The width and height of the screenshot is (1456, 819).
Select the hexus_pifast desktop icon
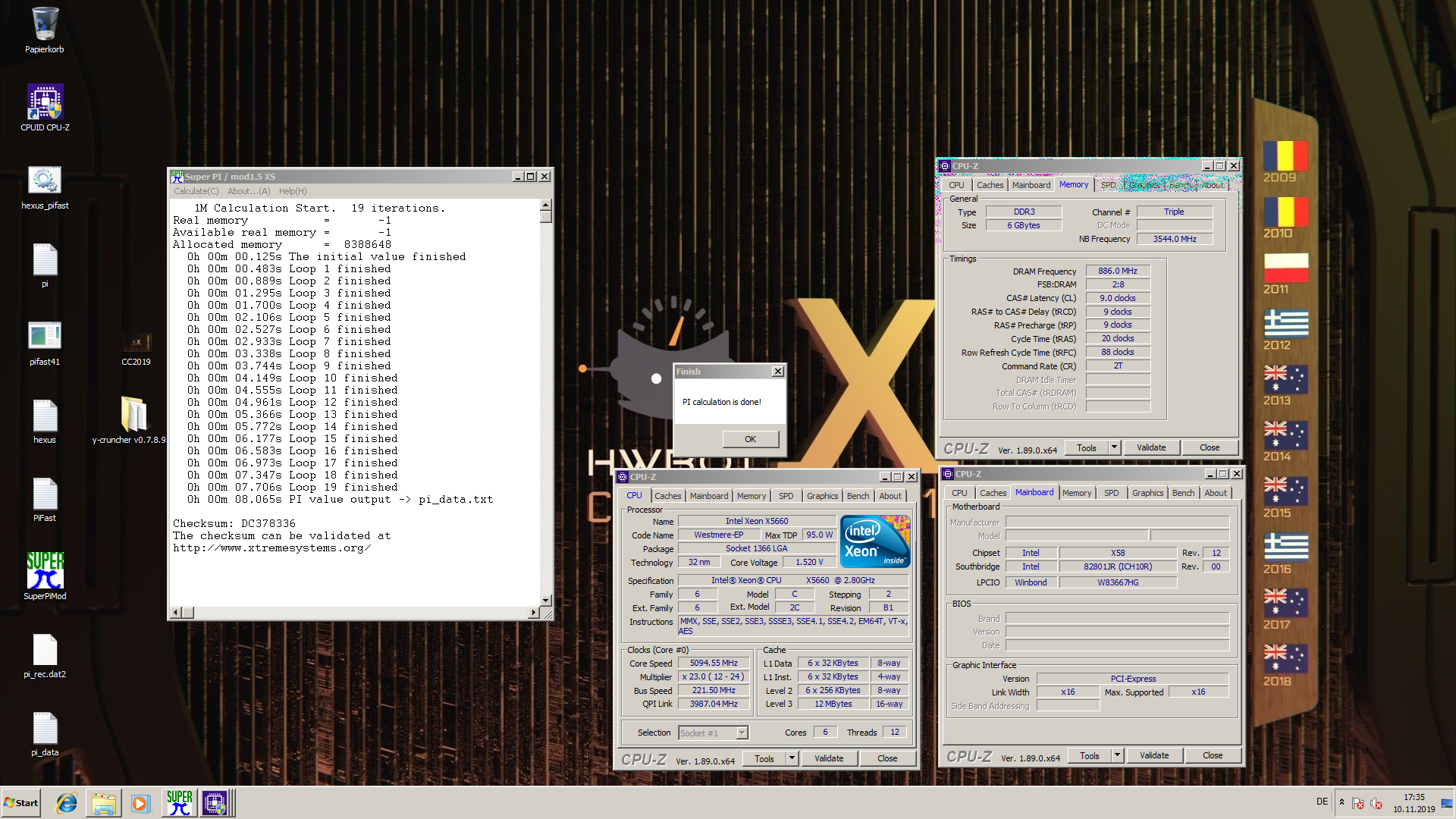click(x=45, y=187)
